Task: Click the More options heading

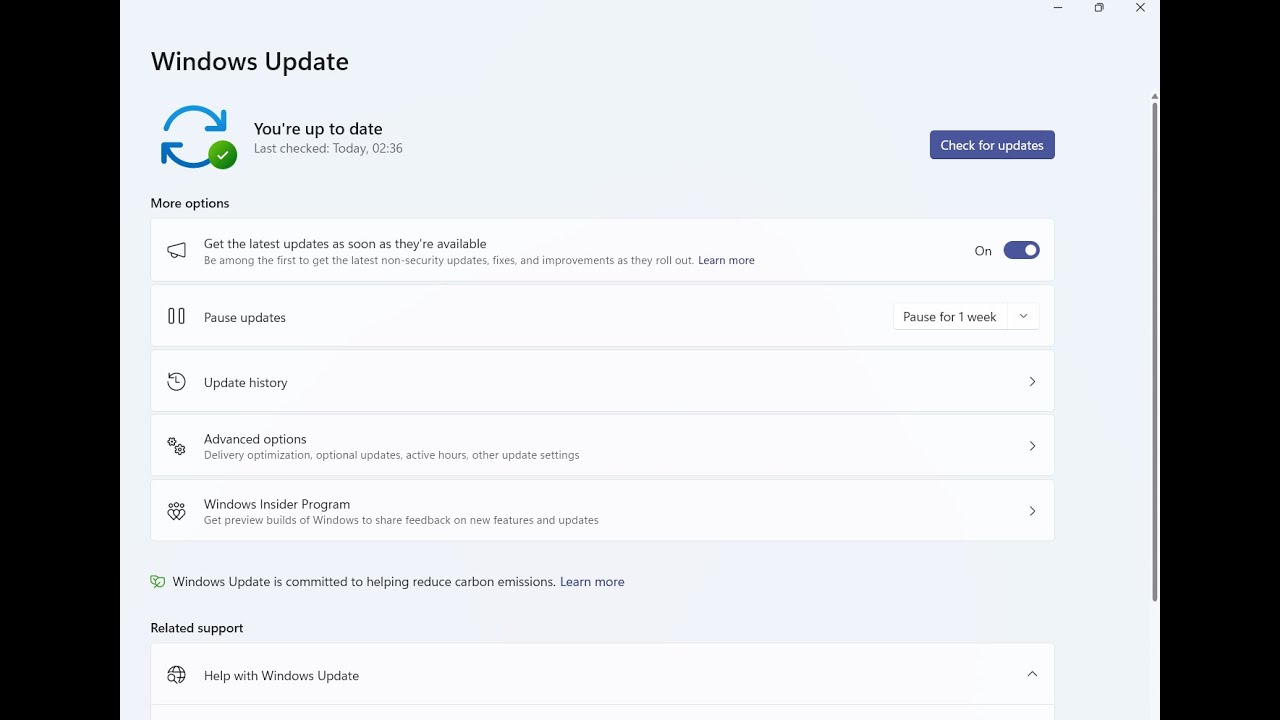Action: tap(190, 203)
